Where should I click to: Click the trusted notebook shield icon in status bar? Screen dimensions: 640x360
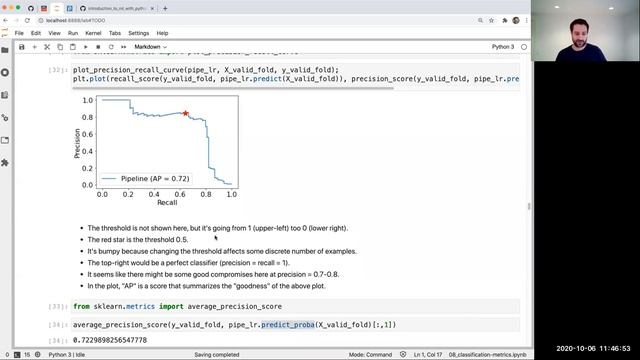[x=403, y=355]
